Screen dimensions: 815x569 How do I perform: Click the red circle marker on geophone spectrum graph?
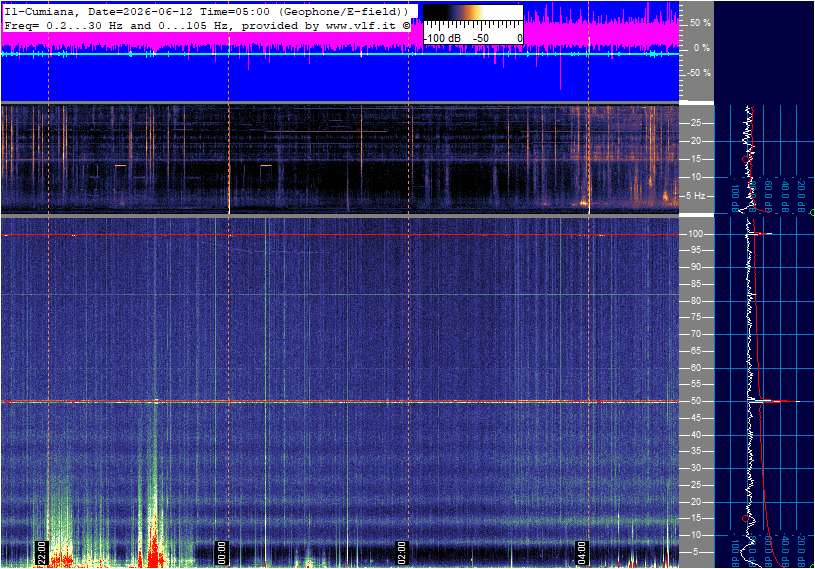pyautogui.click(x=745, y=159)
